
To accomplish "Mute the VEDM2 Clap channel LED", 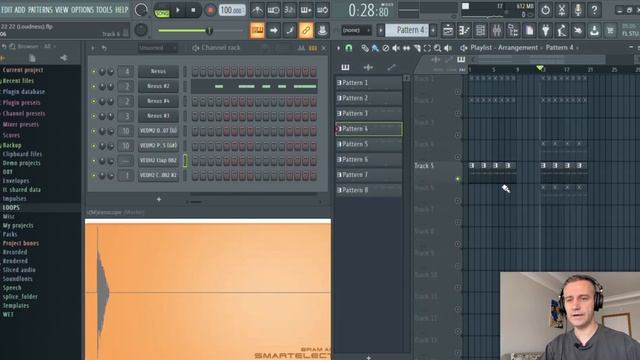I will 93,161.
